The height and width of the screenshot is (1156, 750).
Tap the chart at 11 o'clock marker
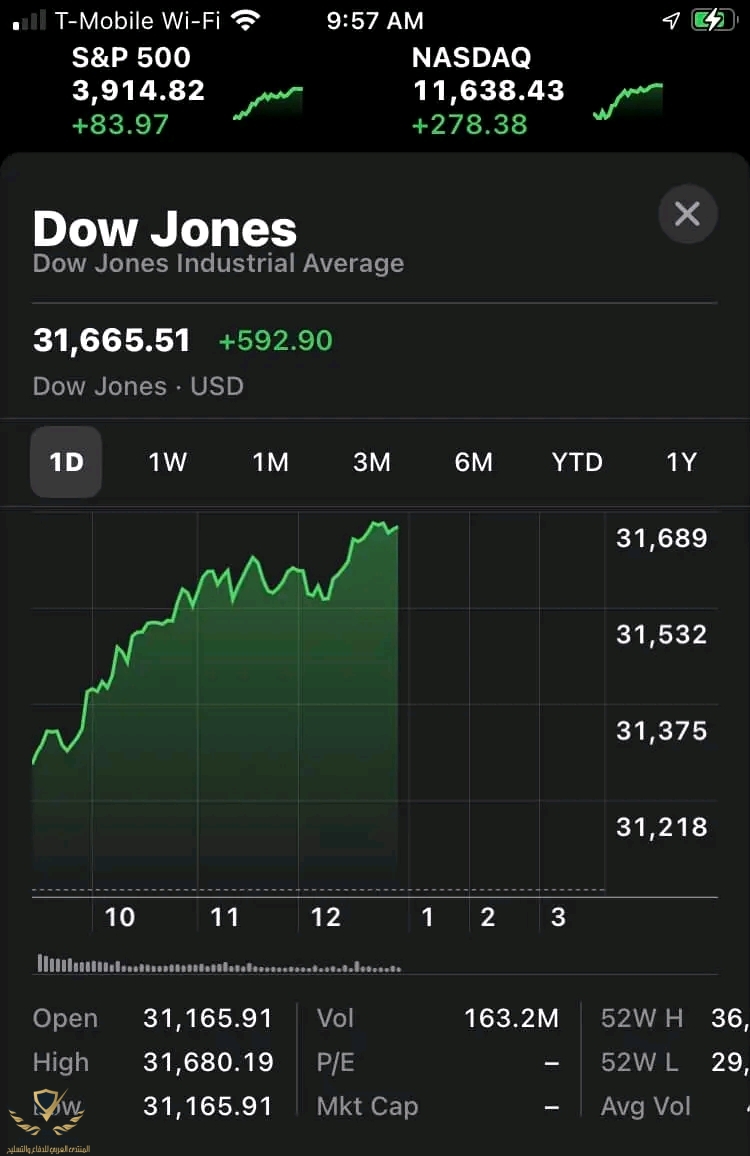(x=225, y=917)
